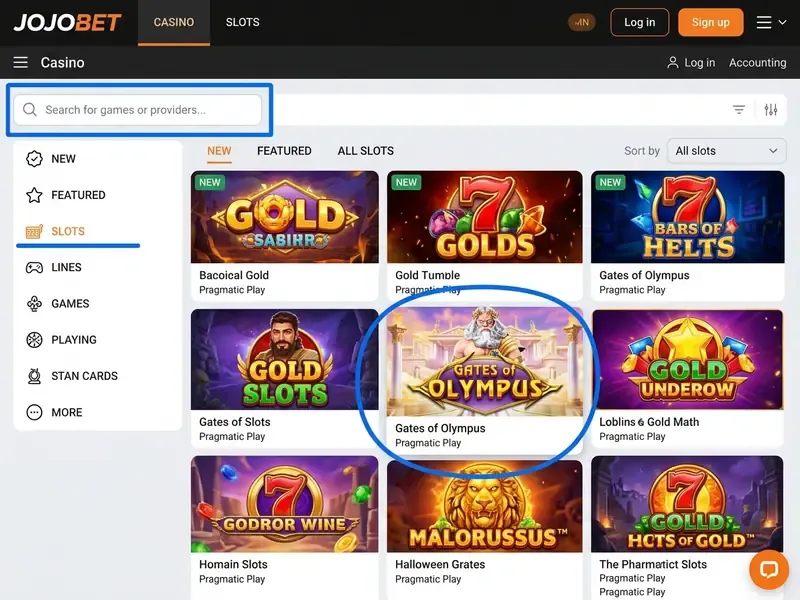The image size is (800, 600).
Task: Click Pragmatic Play under Homain Slots
Action: (232, 579)
